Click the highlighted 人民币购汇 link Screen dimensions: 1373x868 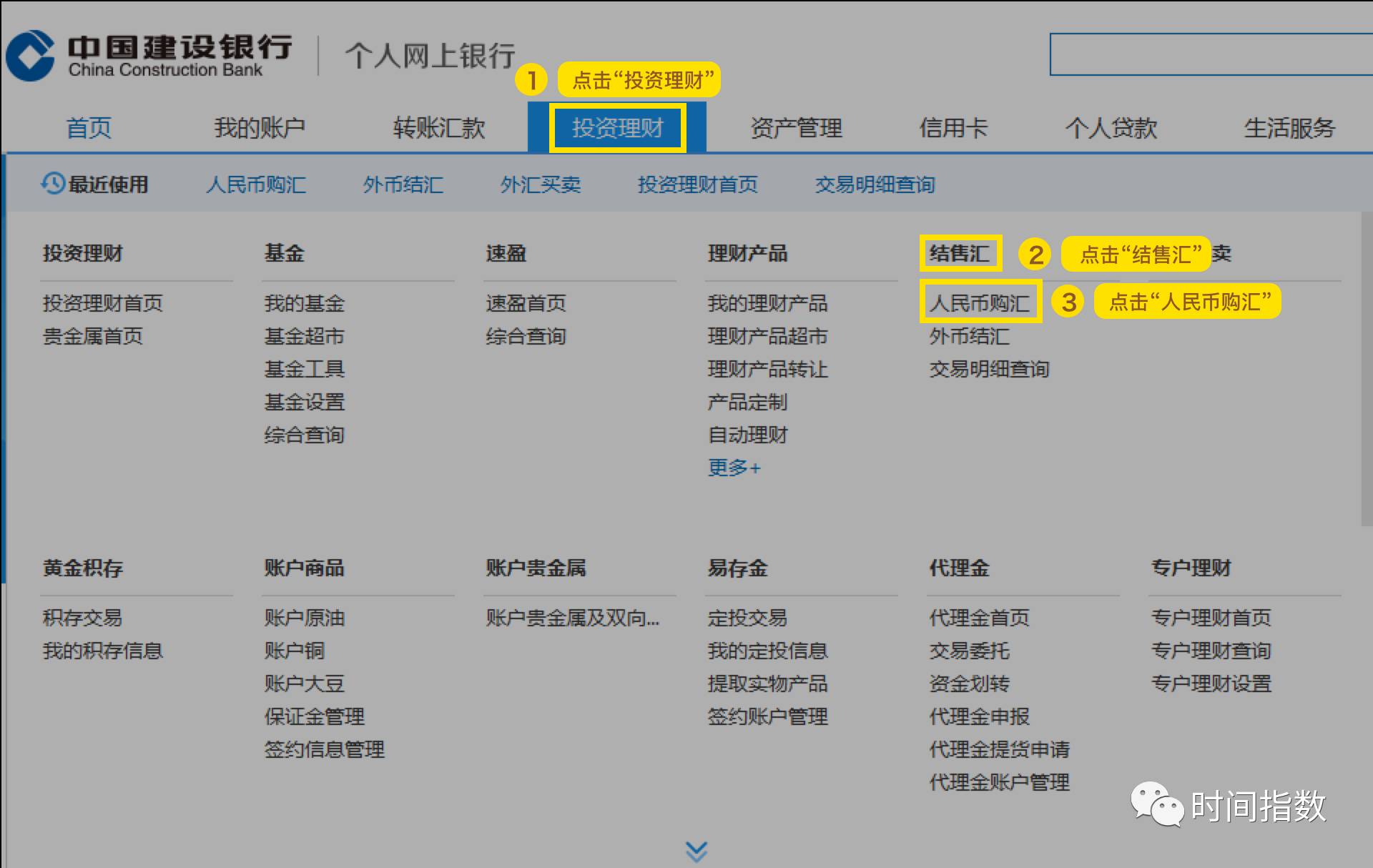click(981, 302)
